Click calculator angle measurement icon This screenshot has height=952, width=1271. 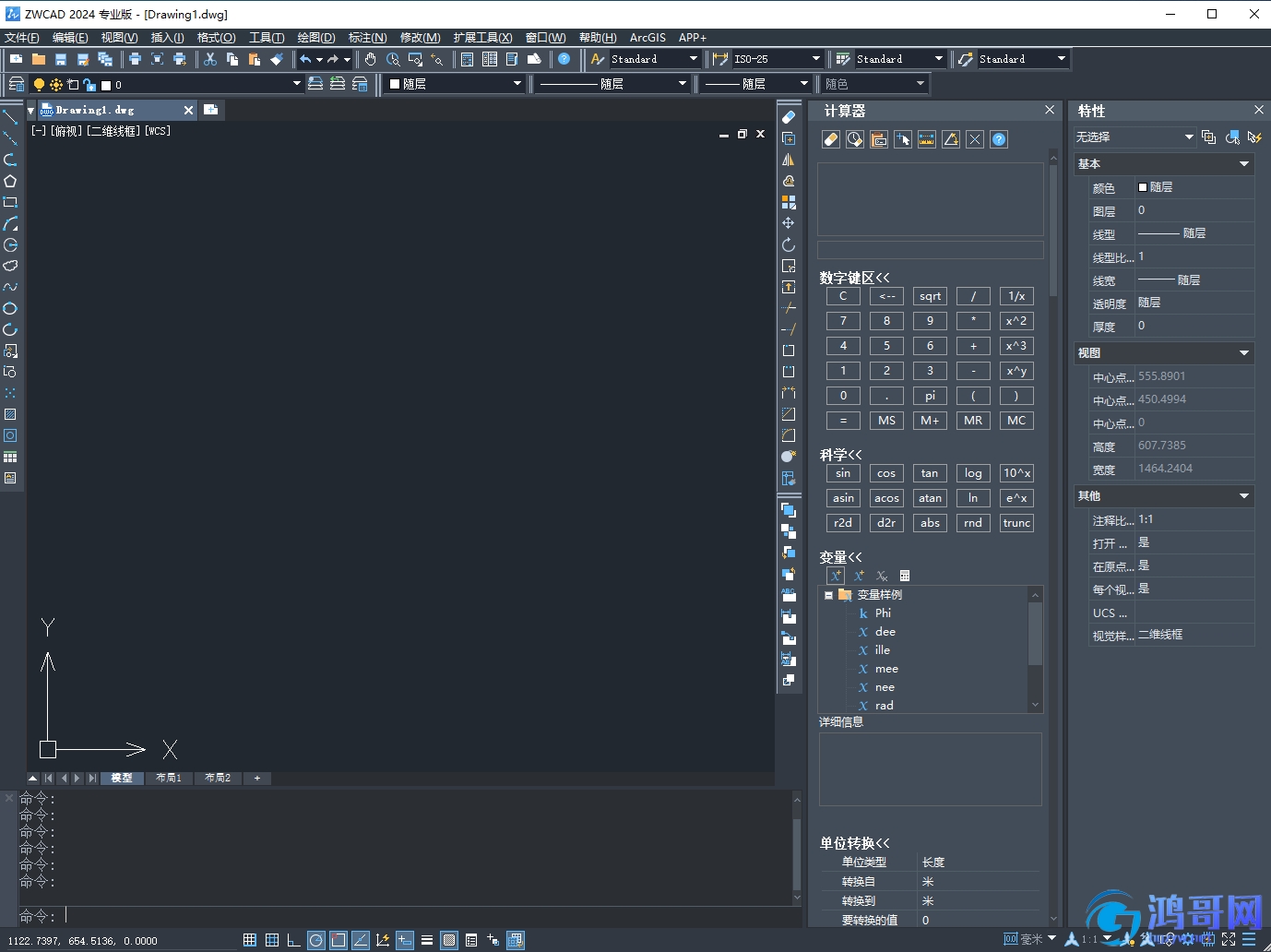pos(951,139)
